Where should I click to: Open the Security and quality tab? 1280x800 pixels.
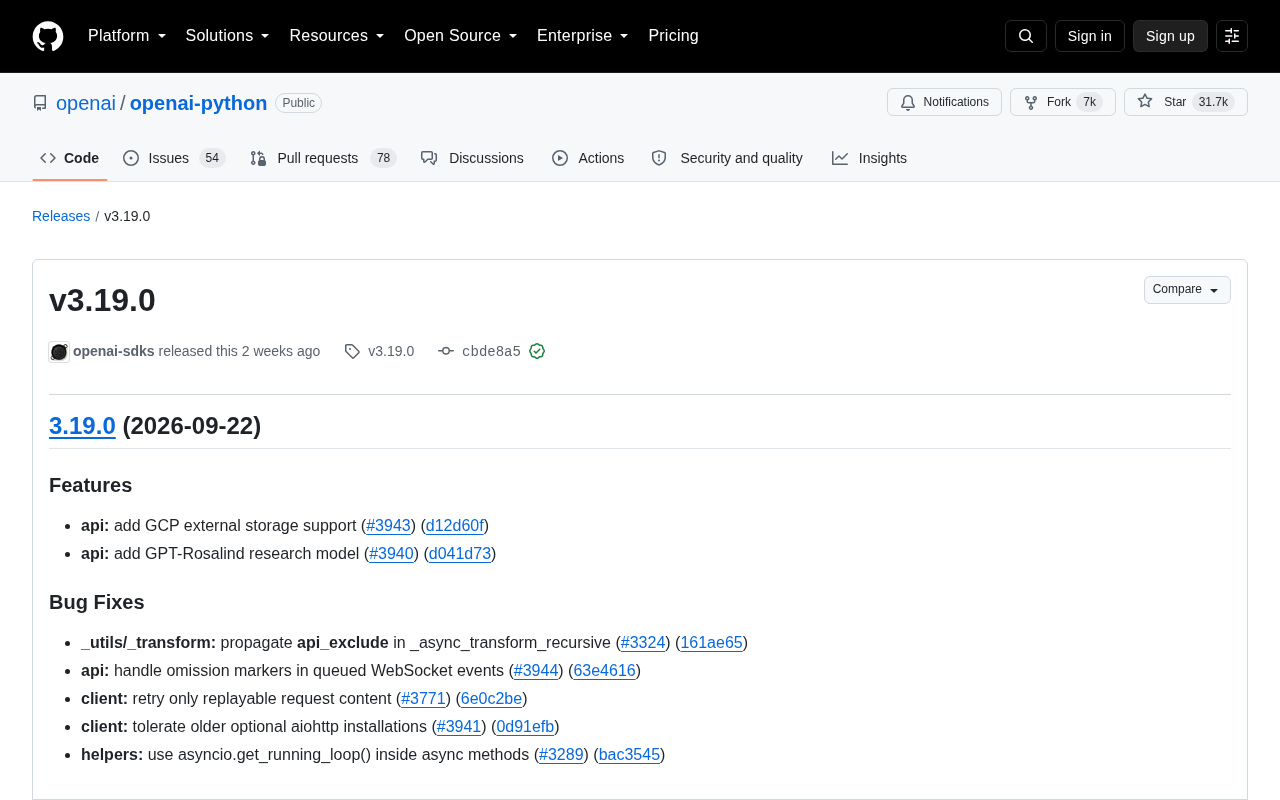[x=727, y=158]
